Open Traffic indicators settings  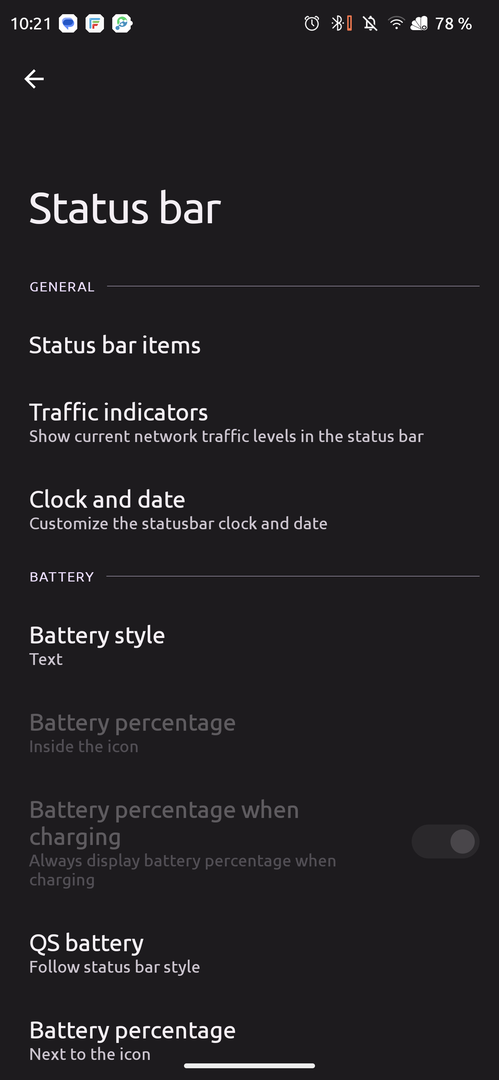250,423
